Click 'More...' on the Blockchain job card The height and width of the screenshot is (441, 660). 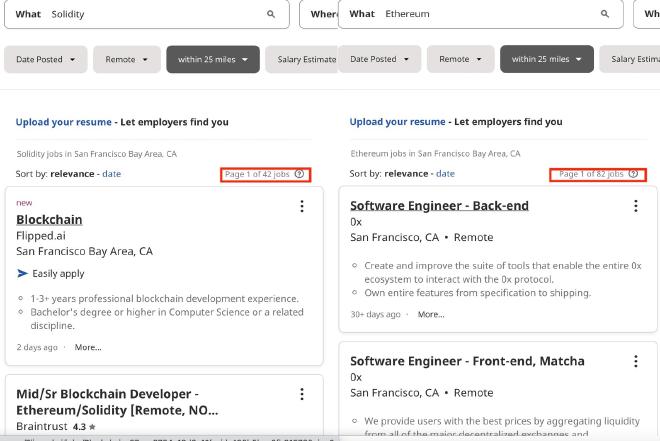88,347
